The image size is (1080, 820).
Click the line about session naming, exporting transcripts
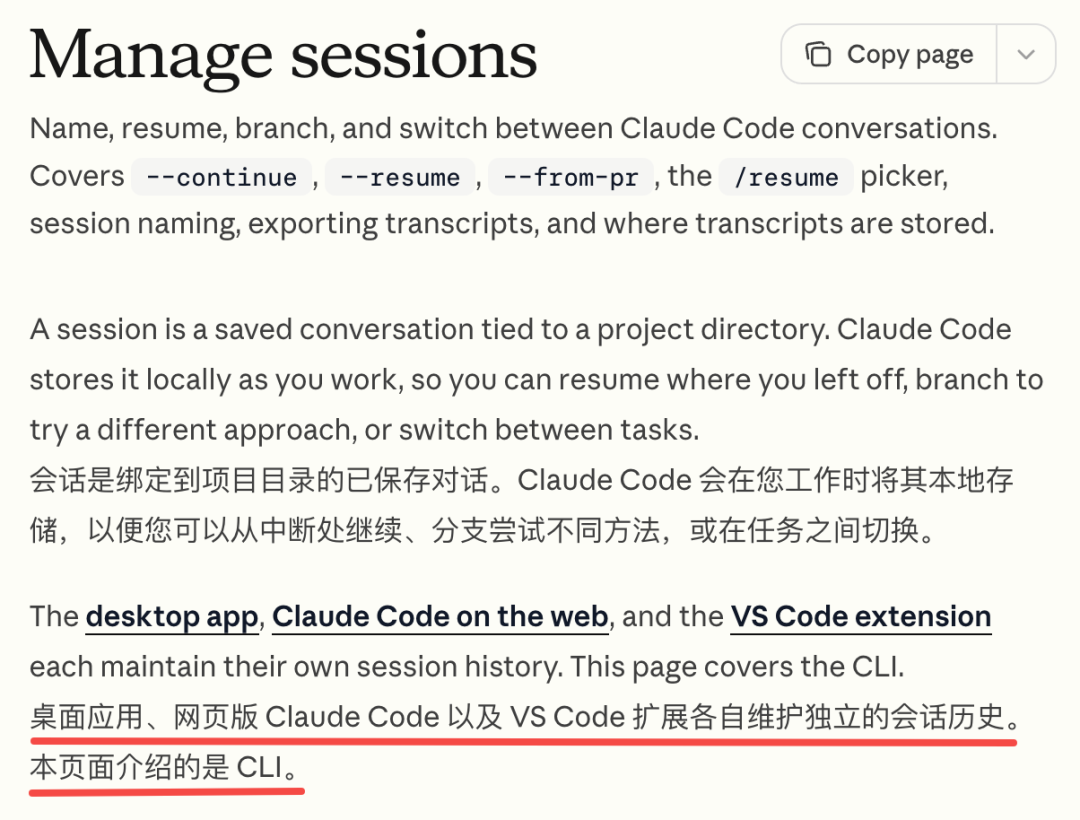coord(512,224)
